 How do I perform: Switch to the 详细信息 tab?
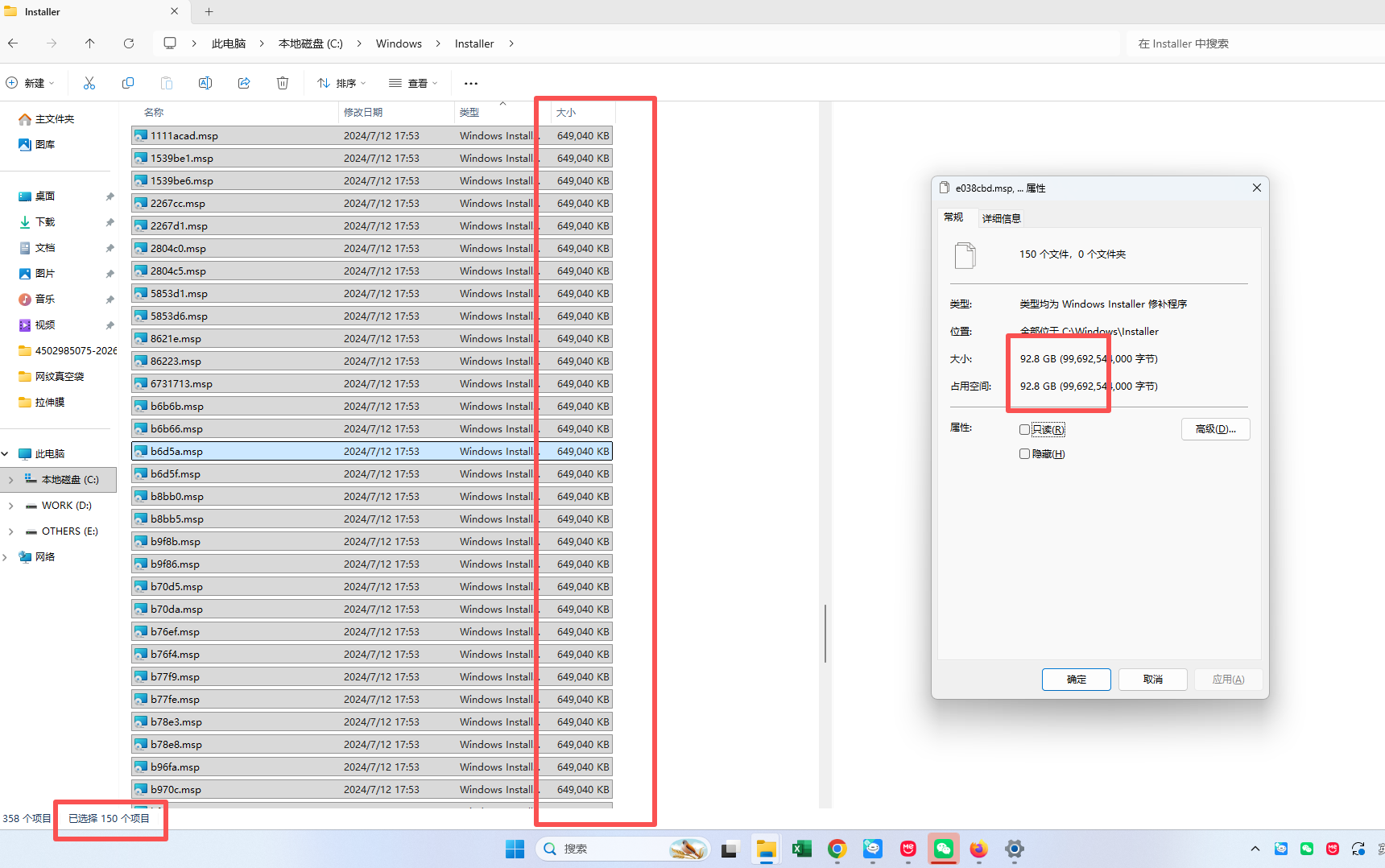(x=1001, y=218)
